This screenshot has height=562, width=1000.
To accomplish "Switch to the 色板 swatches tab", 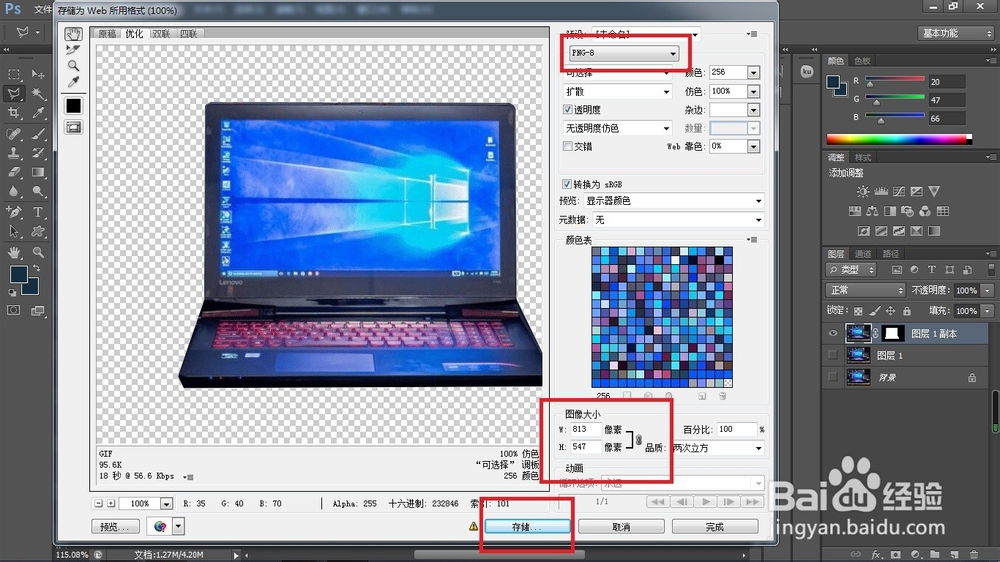I will (x=862, y=61).
